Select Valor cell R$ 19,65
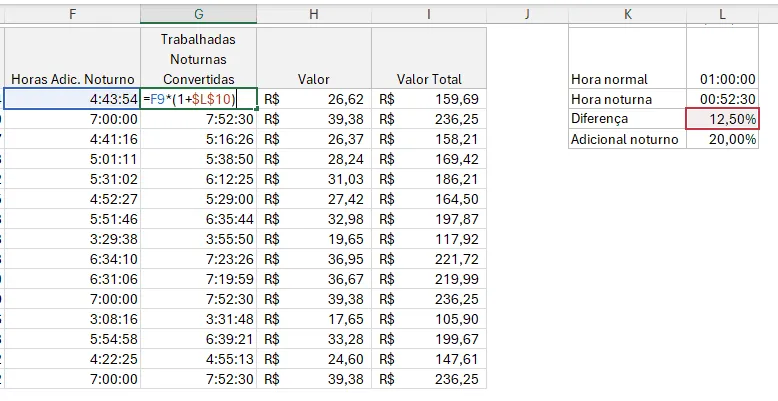The width and height of the screenshot is (778, 401). click(314, 239)
